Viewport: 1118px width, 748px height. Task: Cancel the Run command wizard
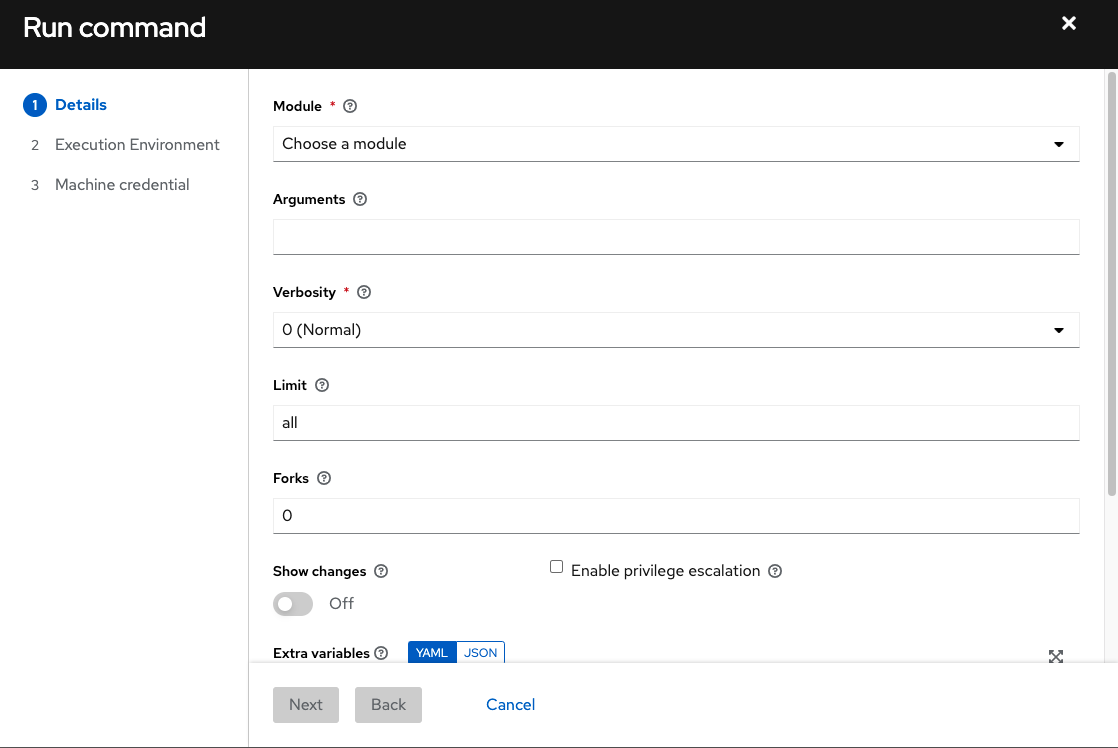tap(510, 704)
